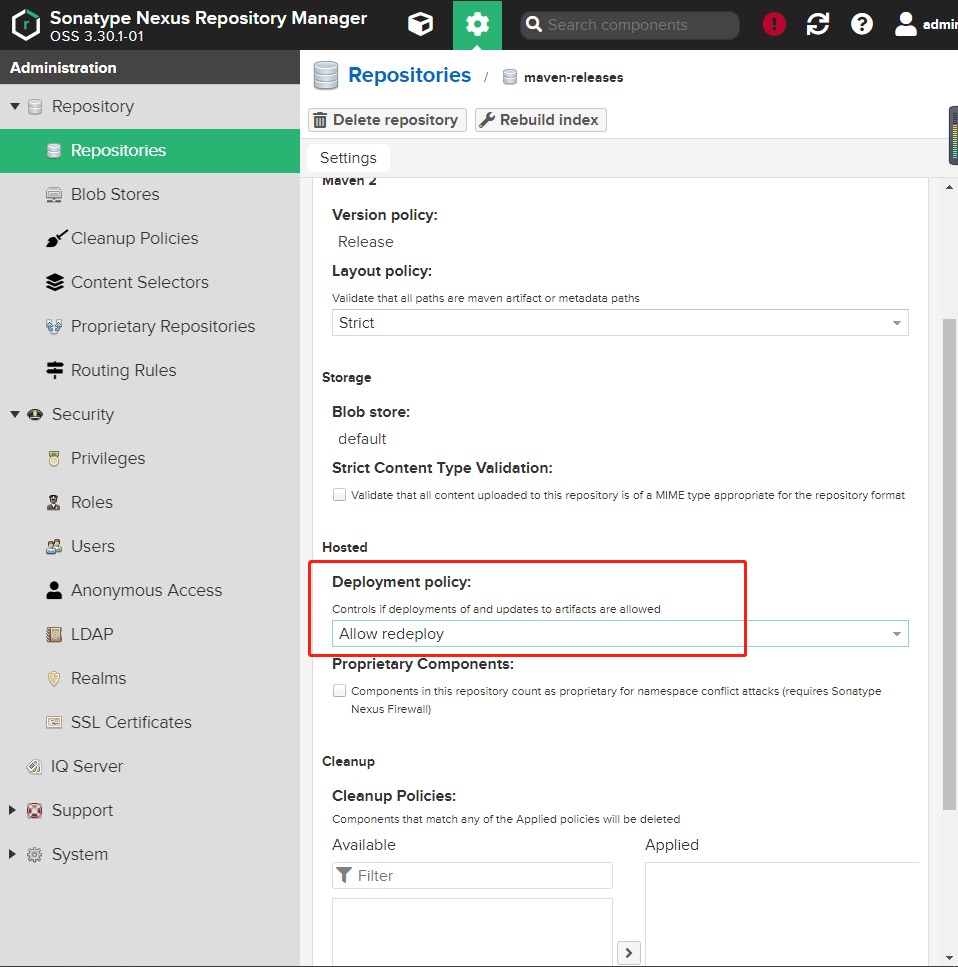Click the Rebuild index button

(x=540, y=120)
